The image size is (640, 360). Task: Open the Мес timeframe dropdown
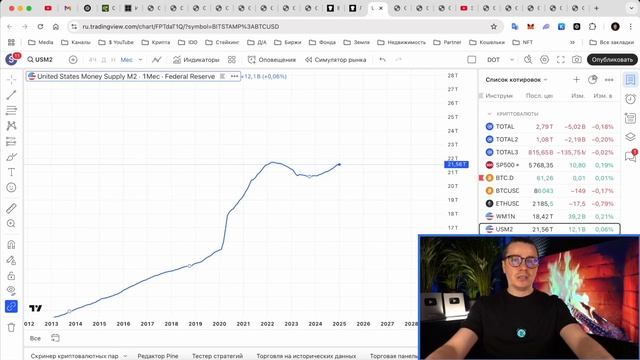point(140,60)
